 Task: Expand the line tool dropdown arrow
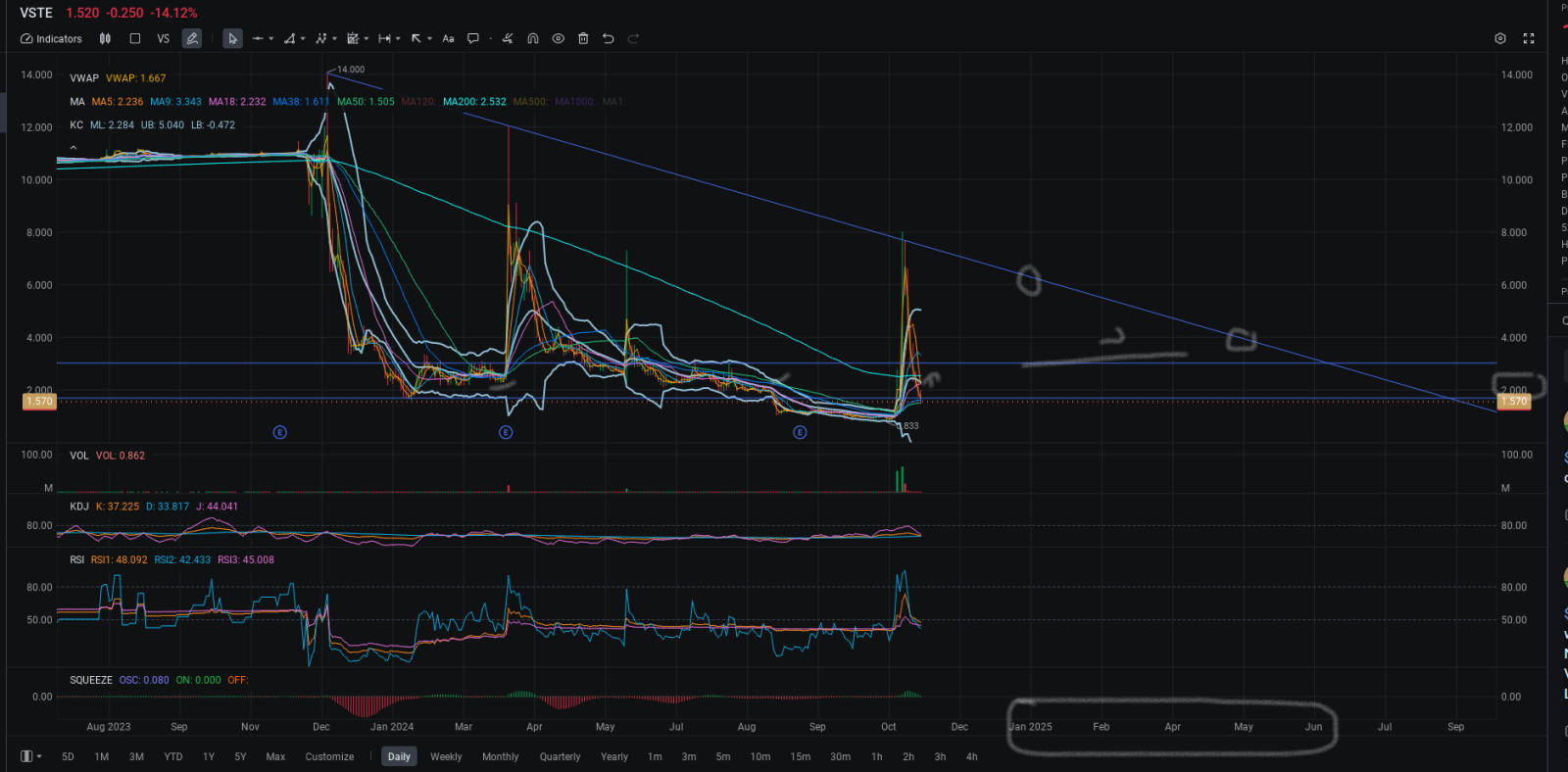pos(271,39)
